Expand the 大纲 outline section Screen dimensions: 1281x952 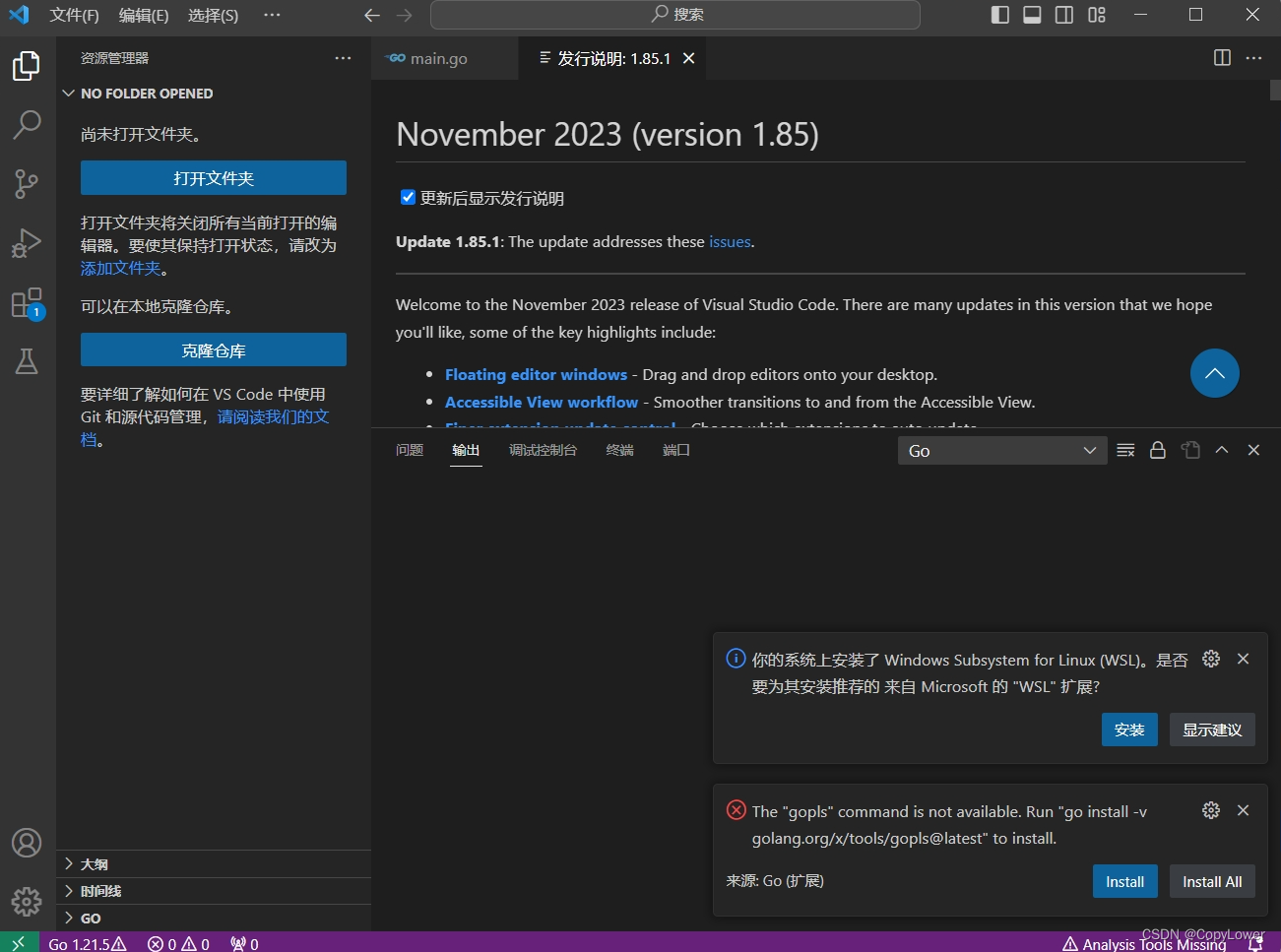click(x=214, y=864)
